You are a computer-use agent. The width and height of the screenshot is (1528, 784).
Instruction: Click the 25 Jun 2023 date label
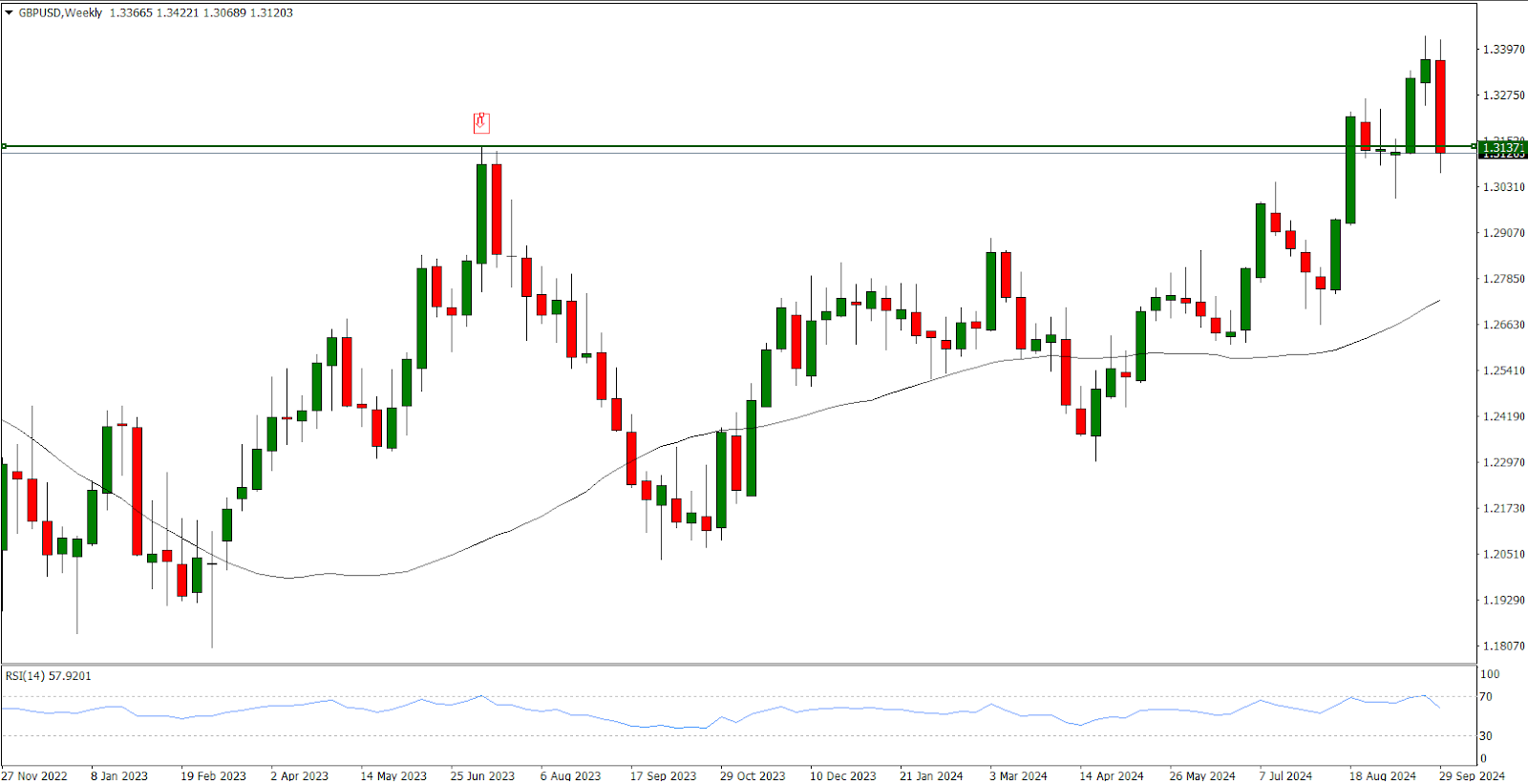tap(482, 775)
